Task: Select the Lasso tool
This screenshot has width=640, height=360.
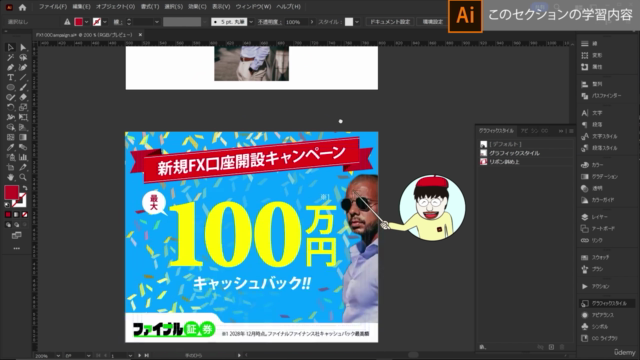Action: click(x=23, y=58)
